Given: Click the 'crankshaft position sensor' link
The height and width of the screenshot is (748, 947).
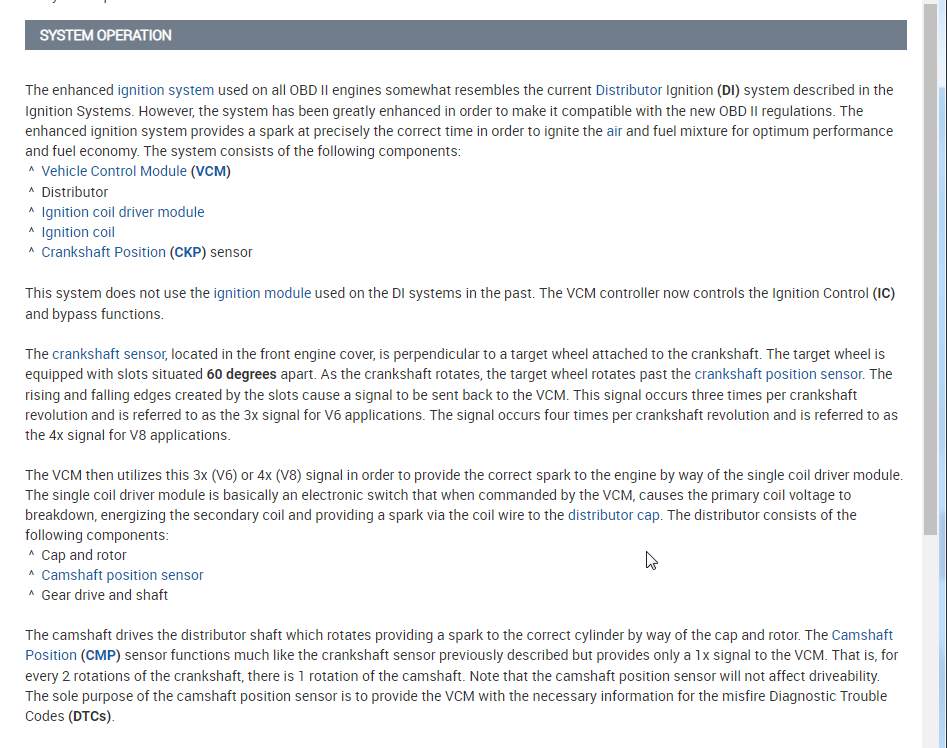Looking at the screenshot, I should click(x=779, y=374).
